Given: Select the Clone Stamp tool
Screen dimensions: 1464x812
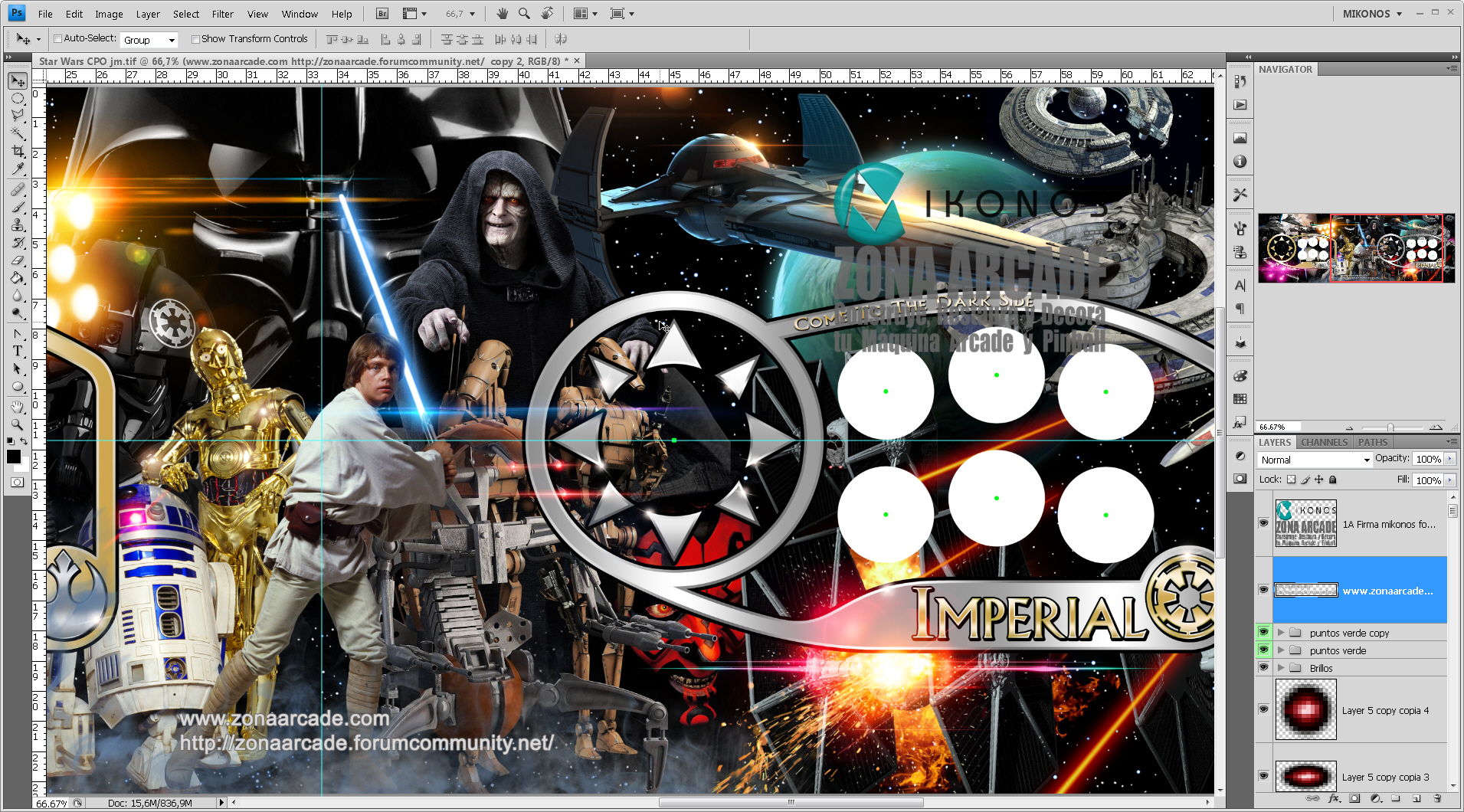Looking at the screenshot, I should [18, 225].
